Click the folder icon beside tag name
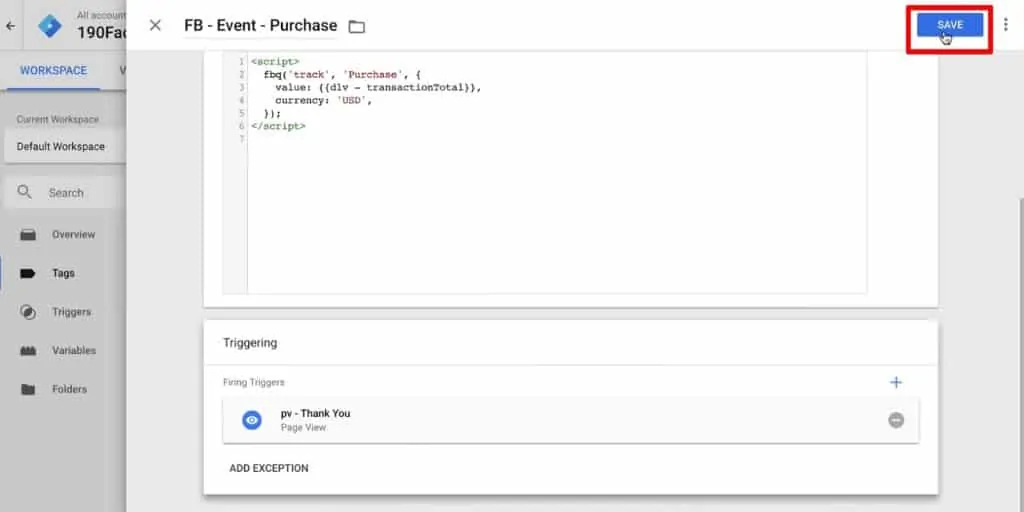 (357, 27)
